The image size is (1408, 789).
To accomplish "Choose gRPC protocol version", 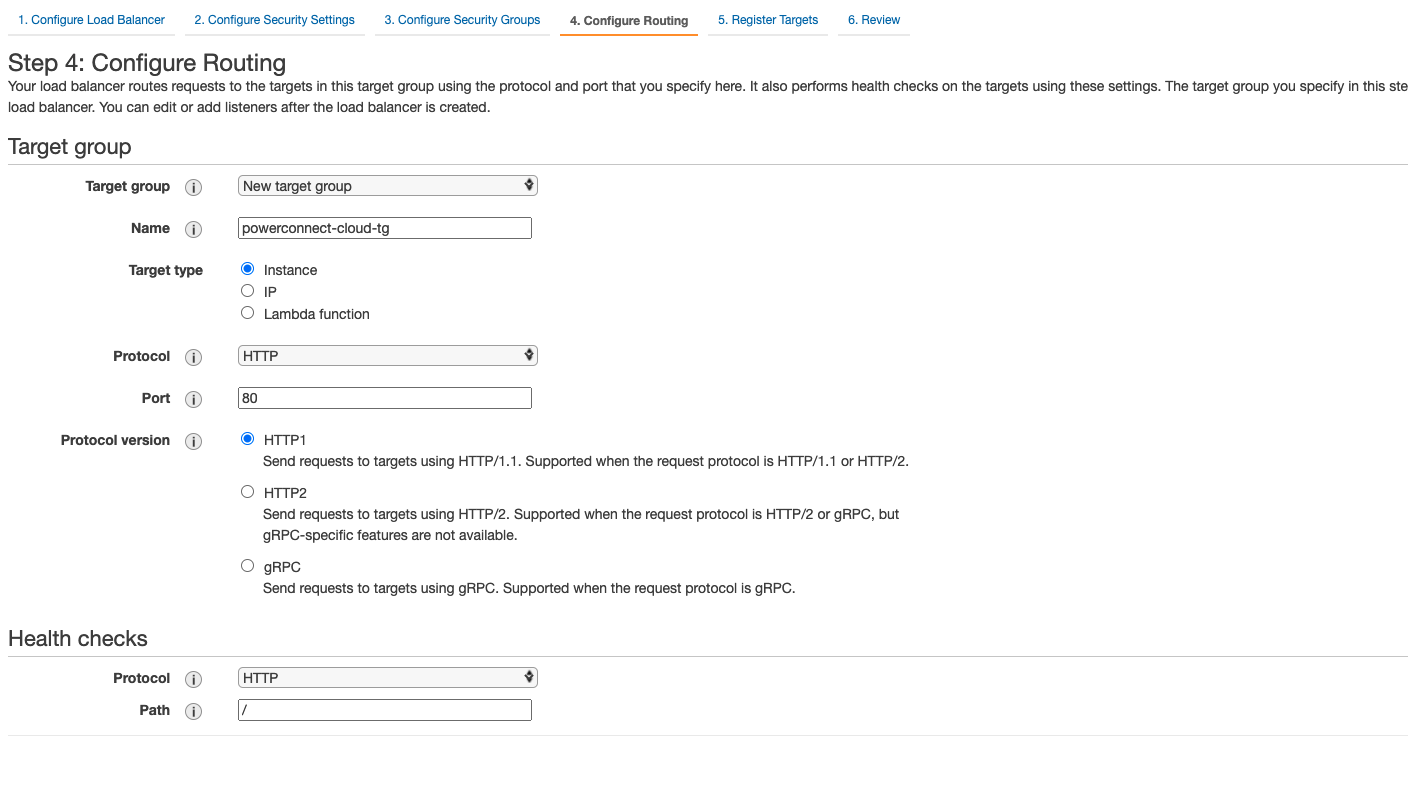I will (x=248, y=566).
